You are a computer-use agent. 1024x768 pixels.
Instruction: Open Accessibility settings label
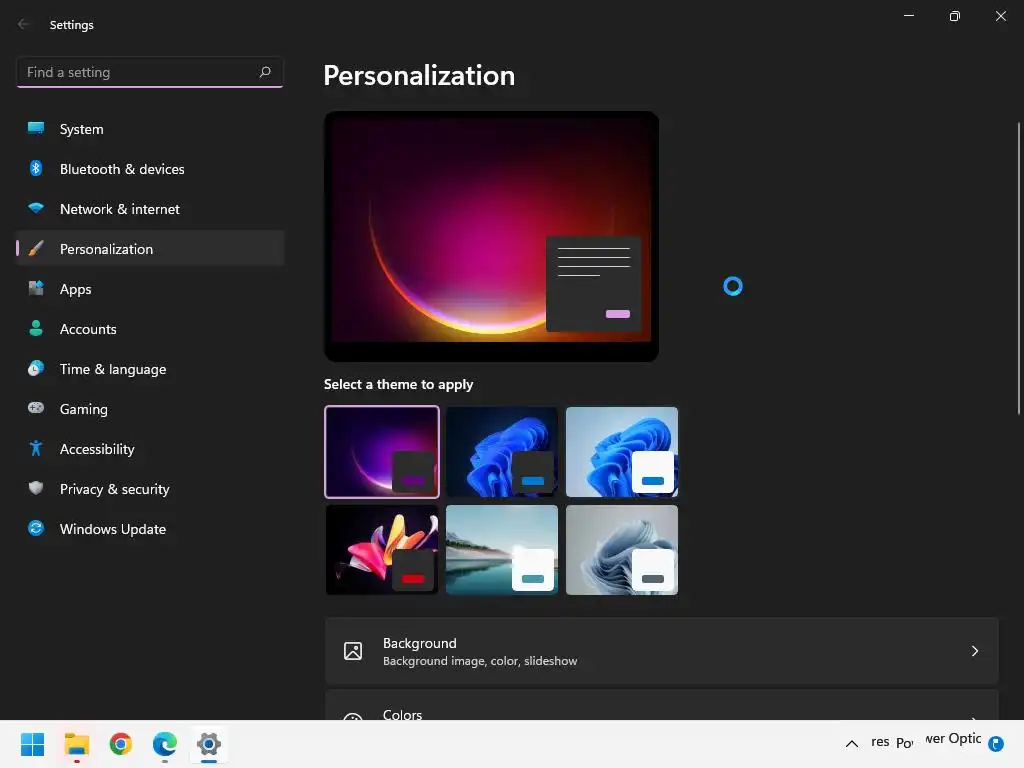[97, 449]
